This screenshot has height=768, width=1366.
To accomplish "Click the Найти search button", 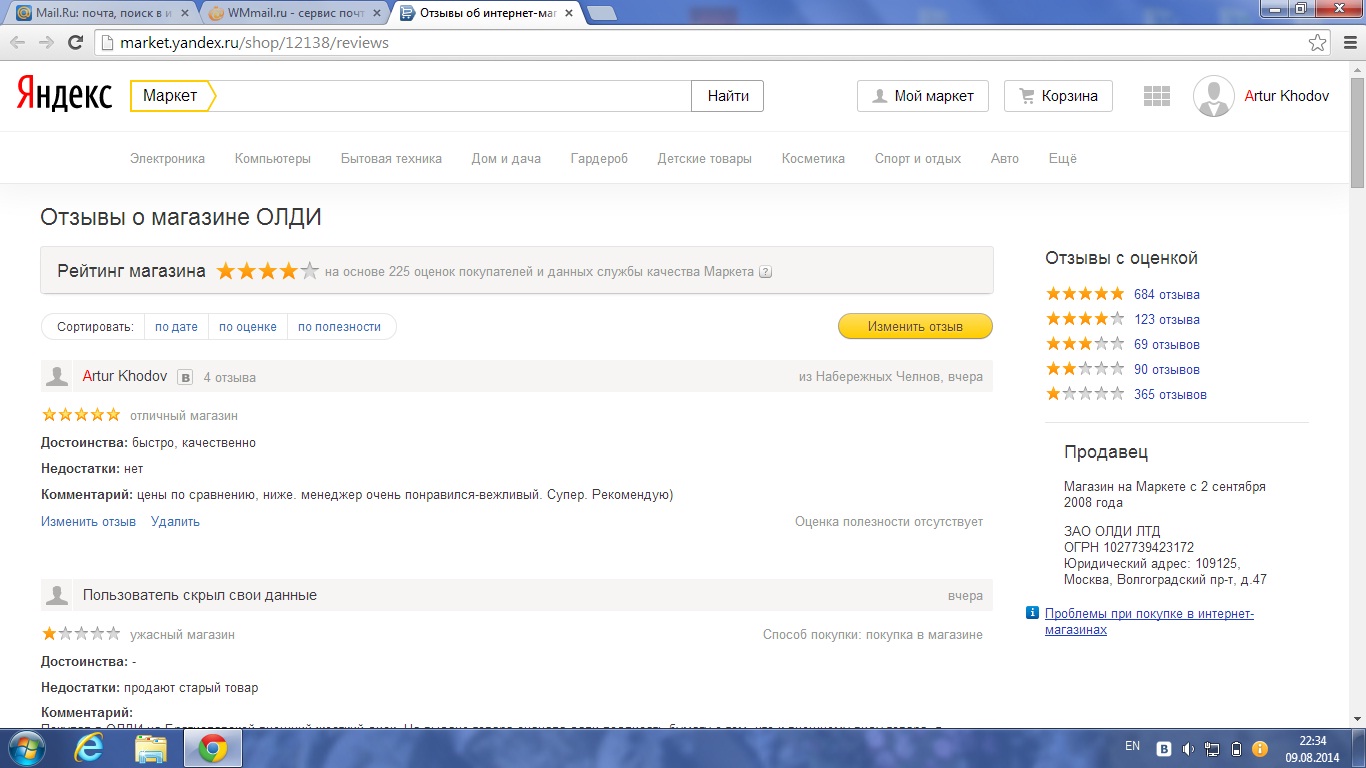I will tap(728, 96).
